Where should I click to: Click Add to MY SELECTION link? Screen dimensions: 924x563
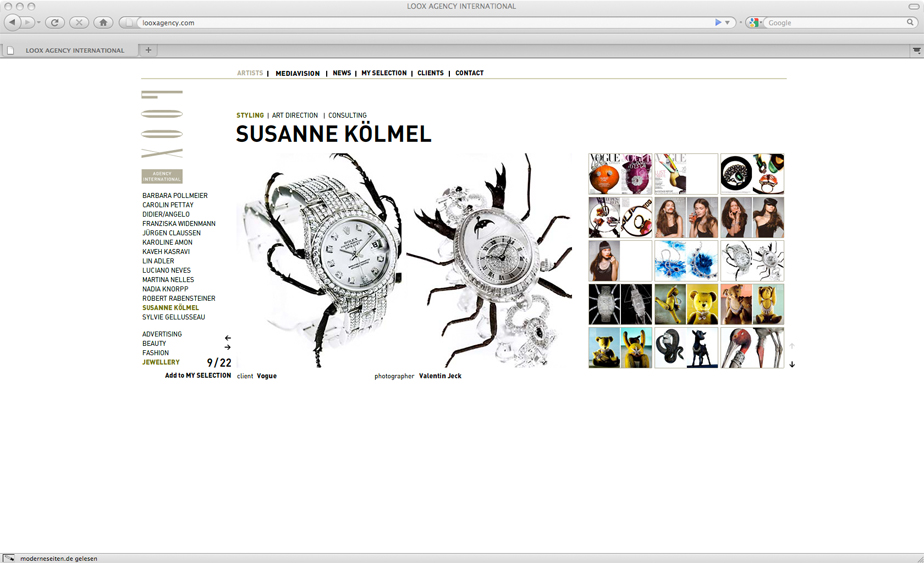pyautogui.click(x=198, y=376)
